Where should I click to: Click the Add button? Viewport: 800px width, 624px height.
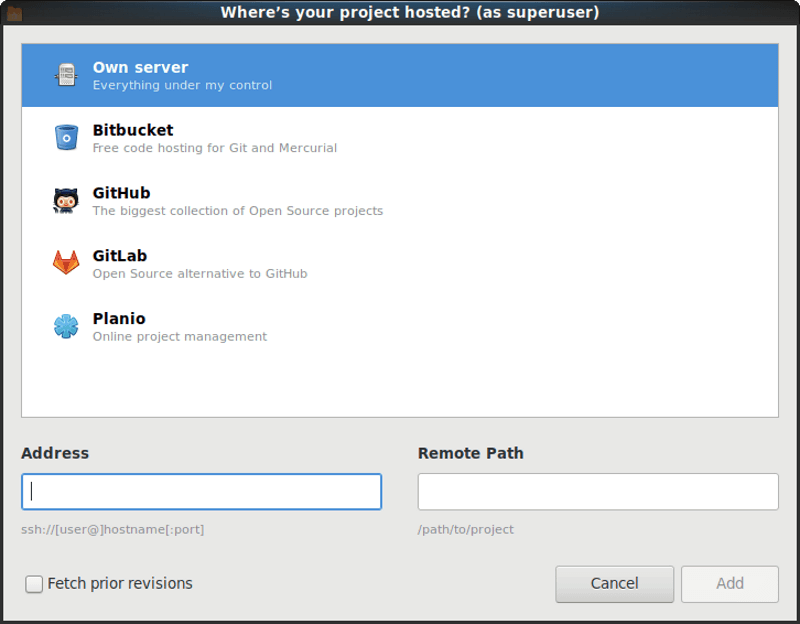(x=729, y=584)
